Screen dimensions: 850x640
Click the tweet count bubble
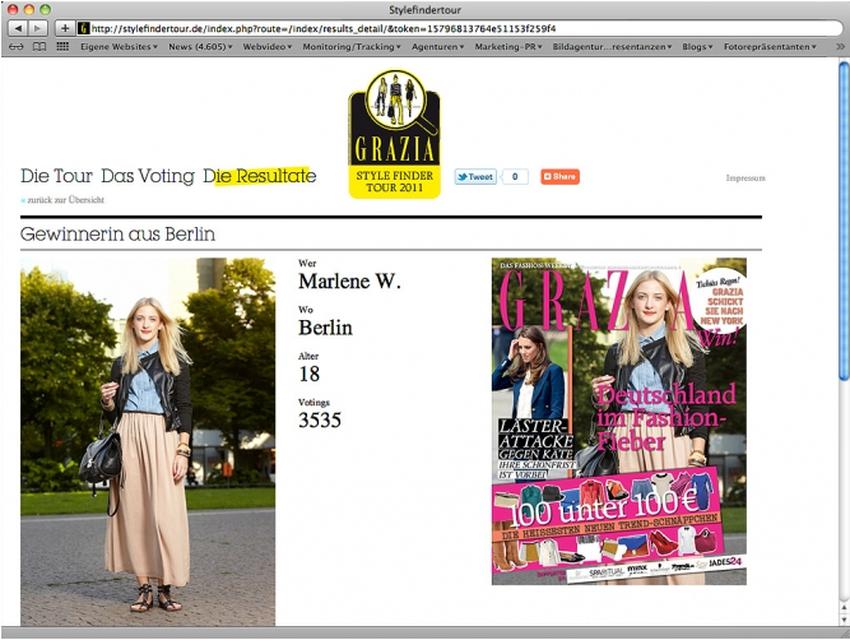514,177
